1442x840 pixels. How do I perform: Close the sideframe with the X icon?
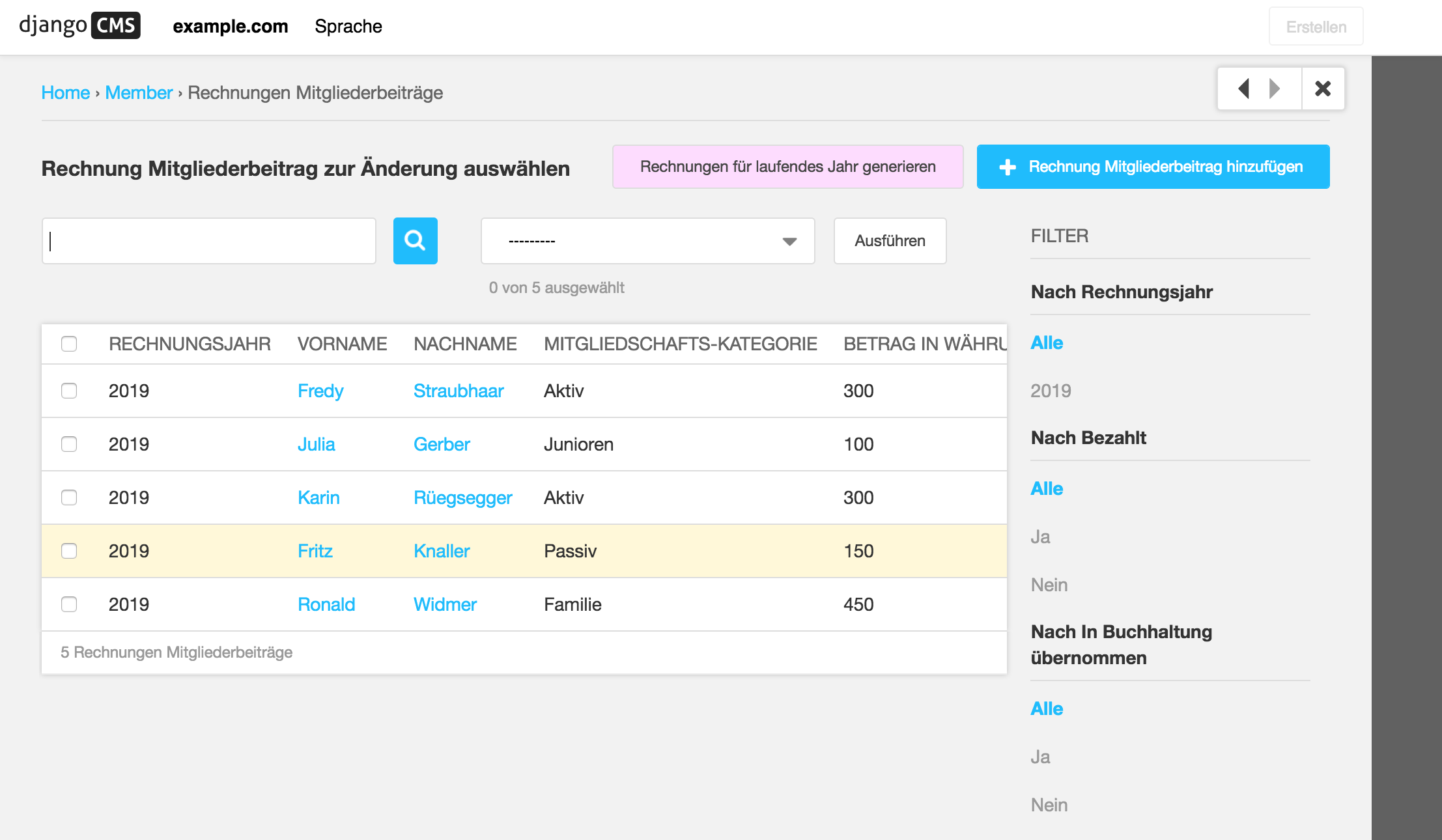[1323, 89]
